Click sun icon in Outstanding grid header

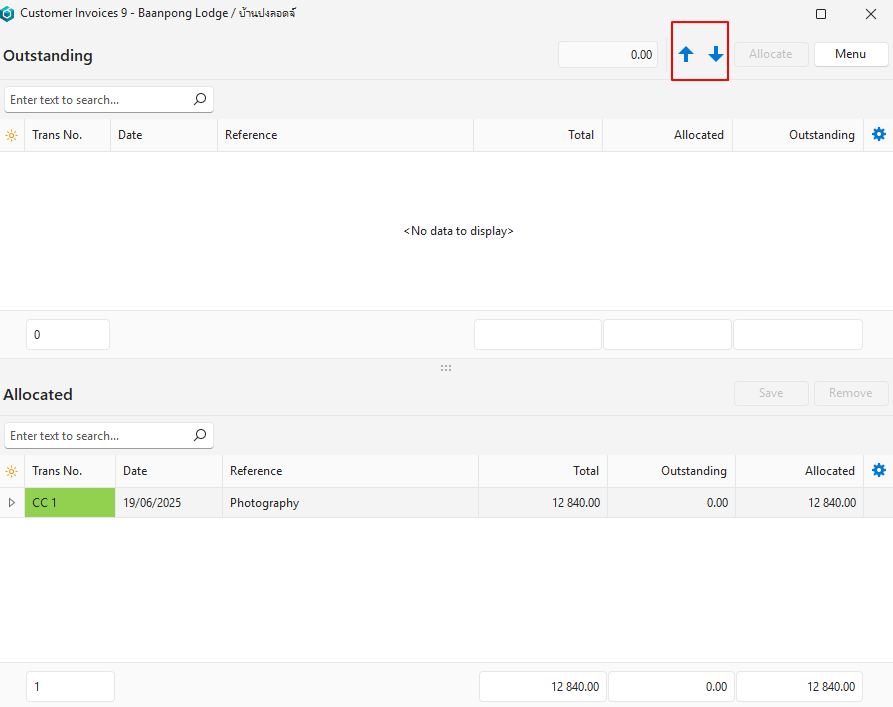point(12,135)
